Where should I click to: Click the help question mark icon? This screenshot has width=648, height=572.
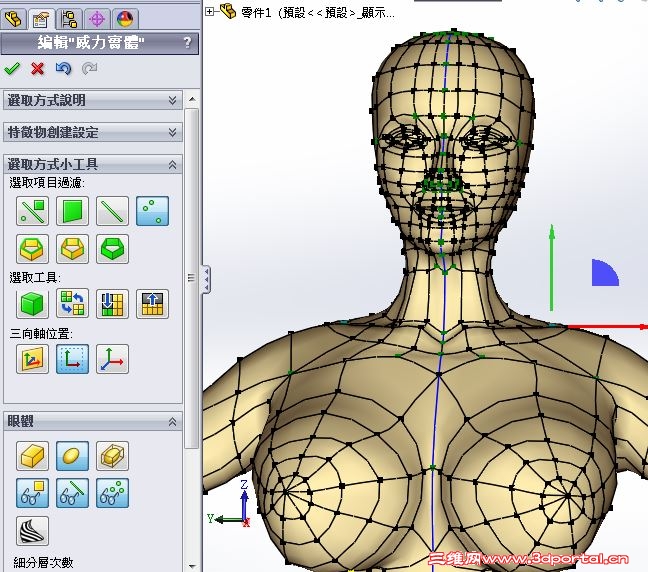point(187,42)
